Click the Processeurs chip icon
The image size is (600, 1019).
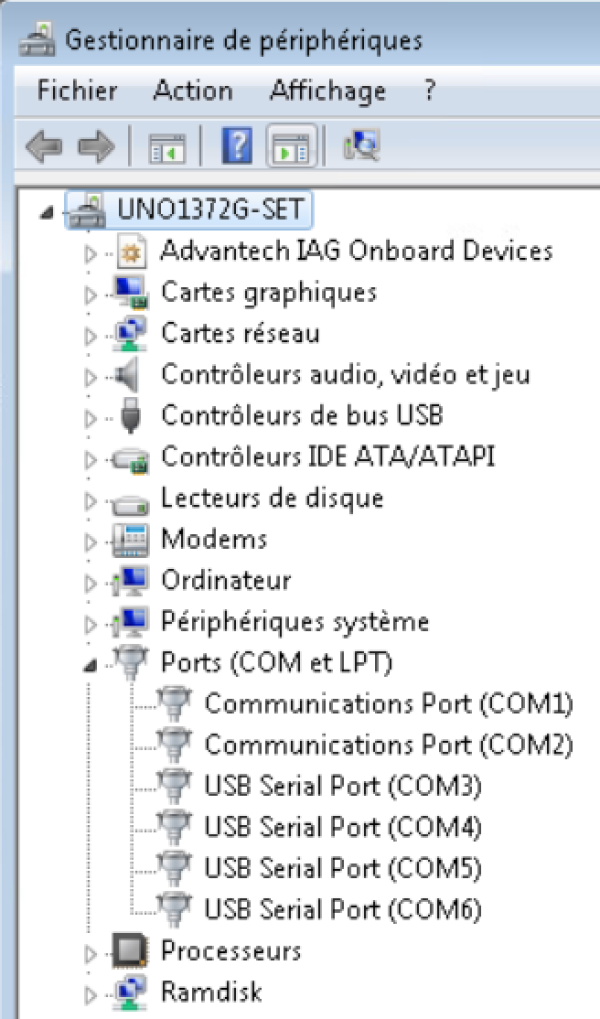coord(131,949)
